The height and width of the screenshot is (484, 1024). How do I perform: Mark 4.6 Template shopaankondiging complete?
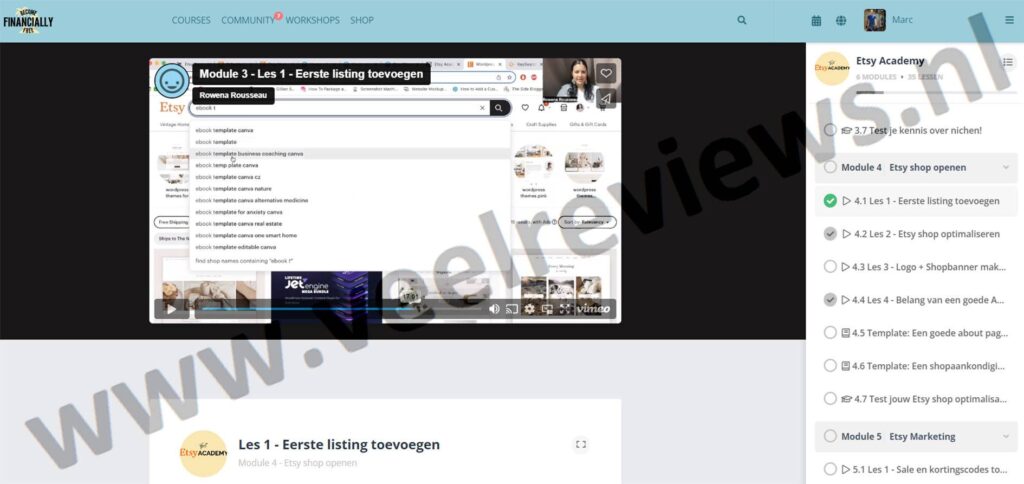click(830, 366)
